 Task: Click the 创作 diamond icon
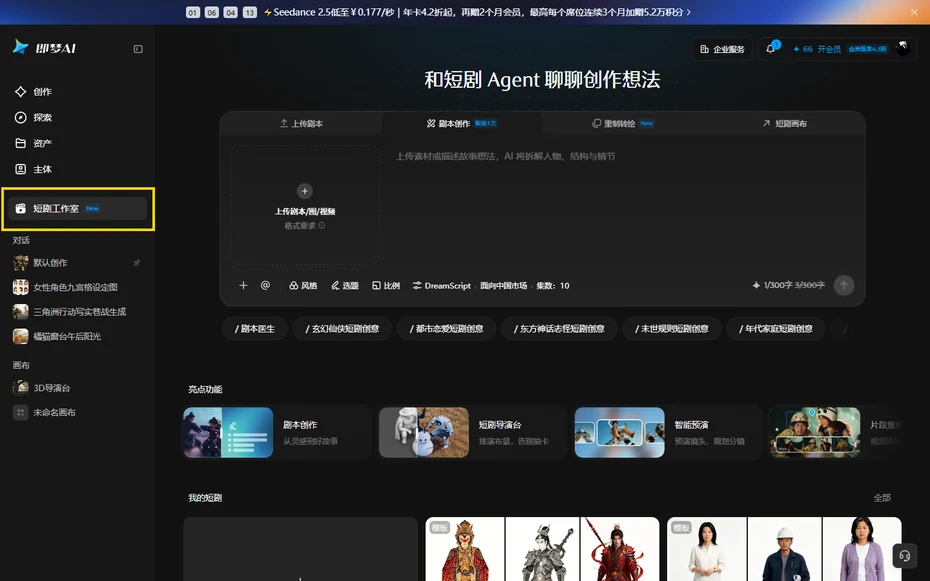[20, 92]
